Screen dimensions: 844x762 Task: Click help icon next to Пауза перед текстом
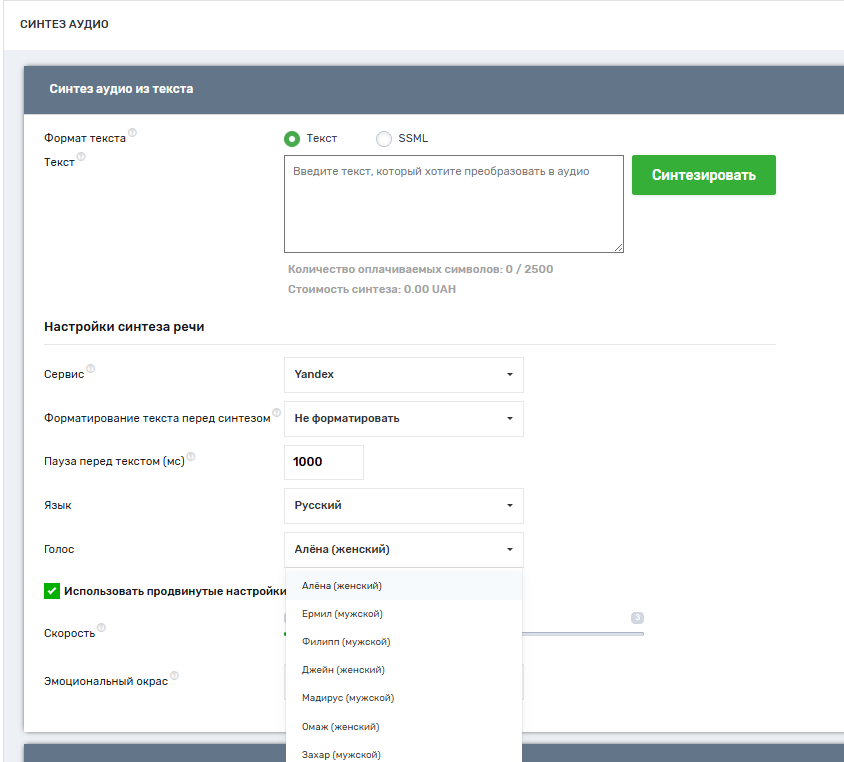(x=191, y=457)
